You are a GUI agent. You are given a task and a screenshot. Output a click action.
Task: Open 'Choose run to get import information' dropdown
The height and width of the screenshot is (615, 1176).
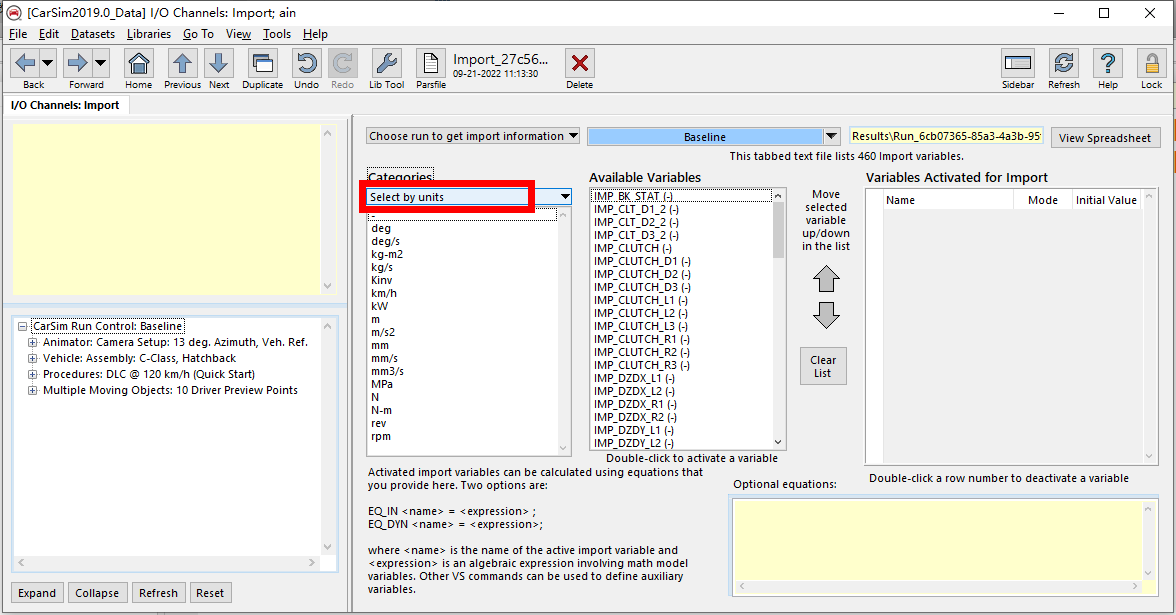pos(473,136)
